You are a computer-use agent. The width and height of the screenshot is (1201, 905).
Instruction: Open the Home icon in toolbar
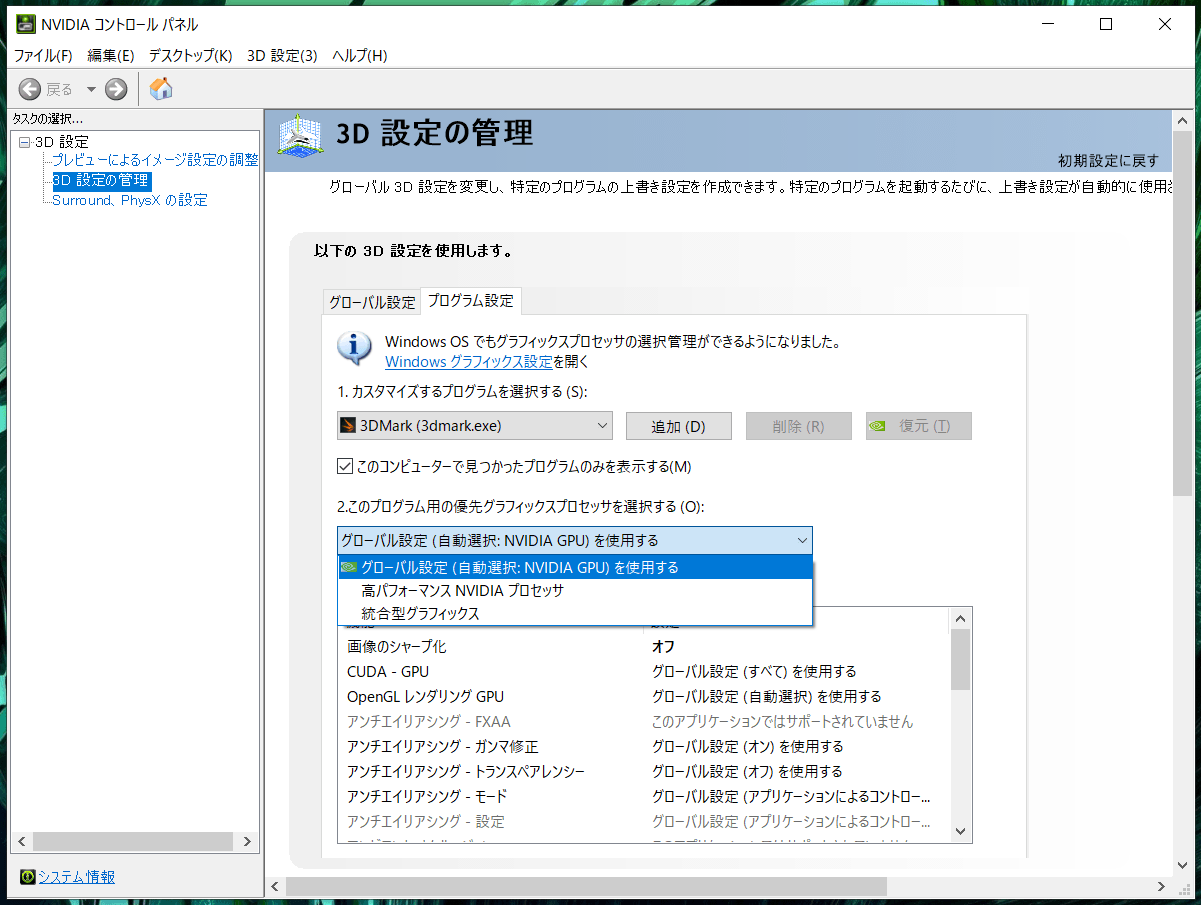pyautogui.click(x=161, y=89)
